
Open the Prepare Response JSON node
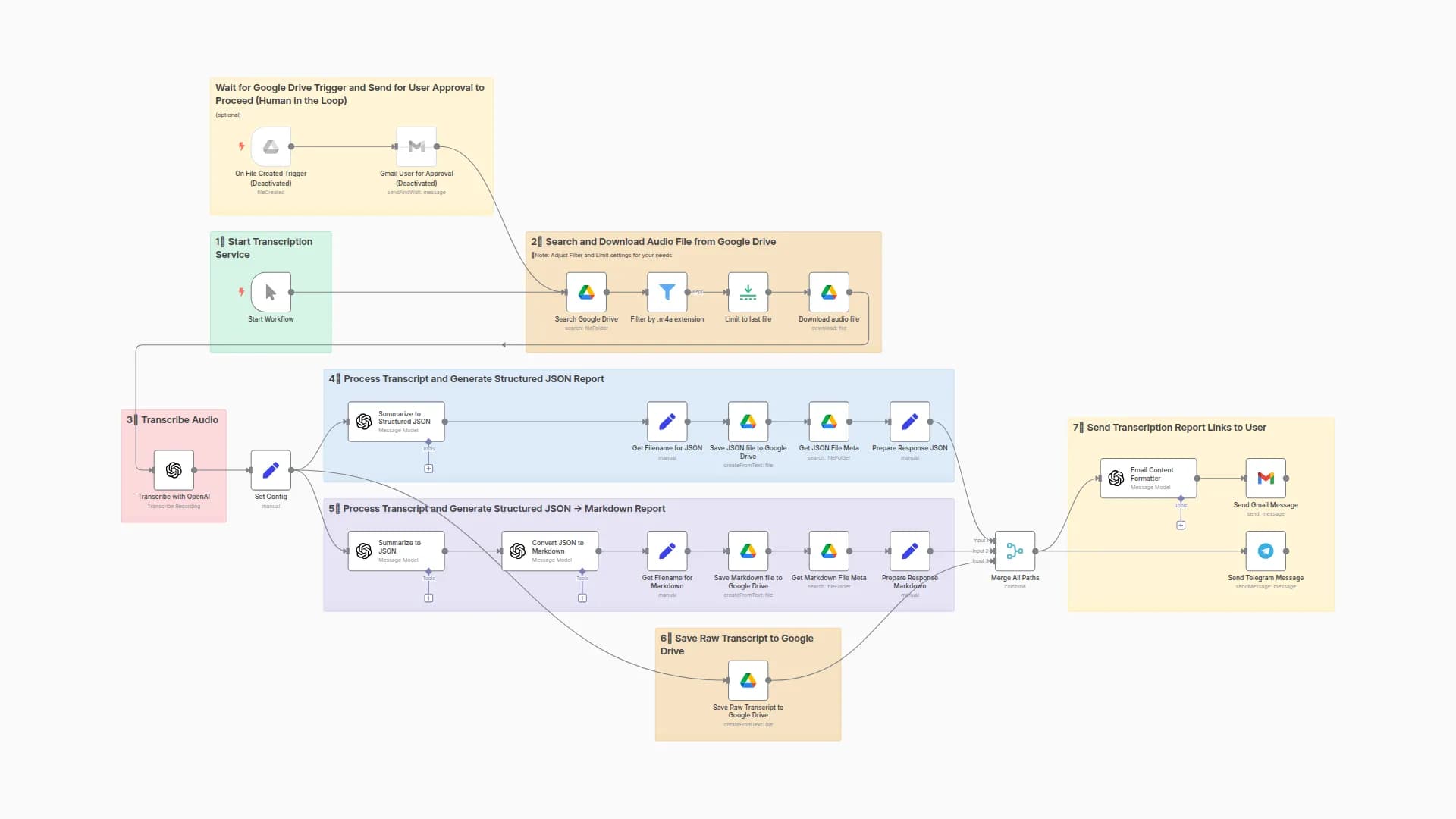point(910,422)
